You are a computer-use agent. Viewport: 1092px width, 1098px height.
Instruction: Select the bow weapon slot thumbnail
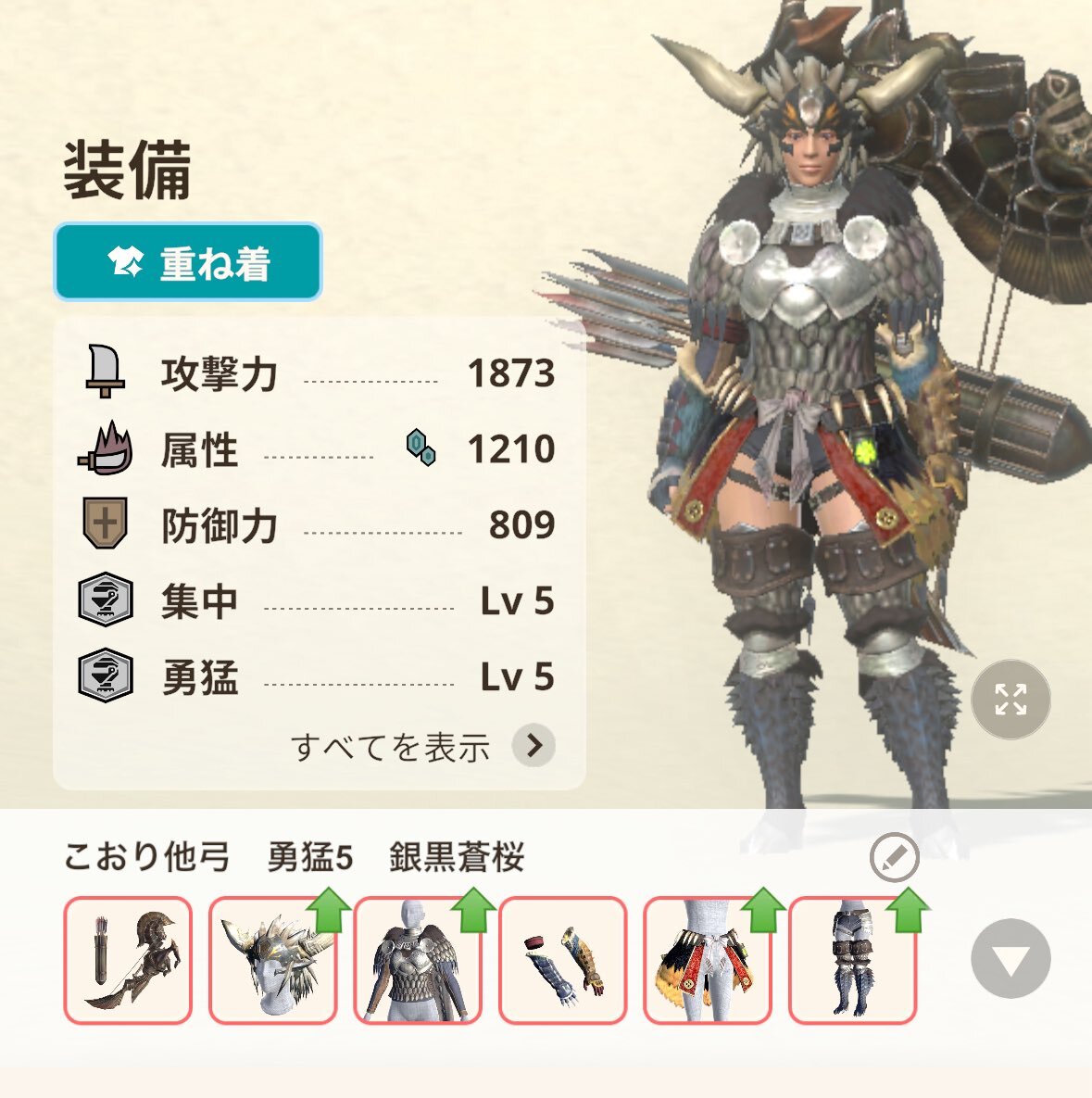[128, 960]
